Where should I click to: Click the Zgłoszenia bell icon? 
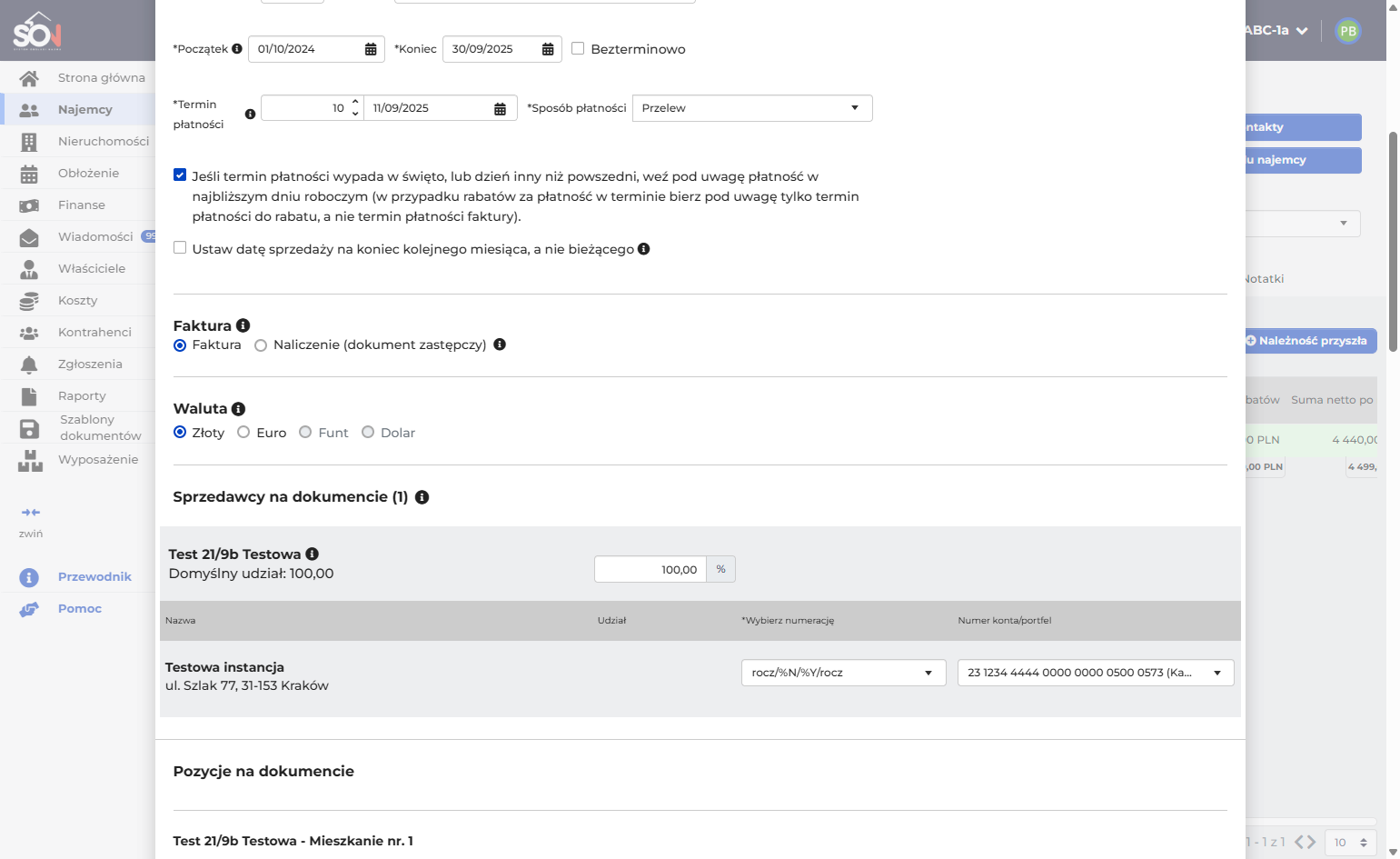click(x=29, y=365)
